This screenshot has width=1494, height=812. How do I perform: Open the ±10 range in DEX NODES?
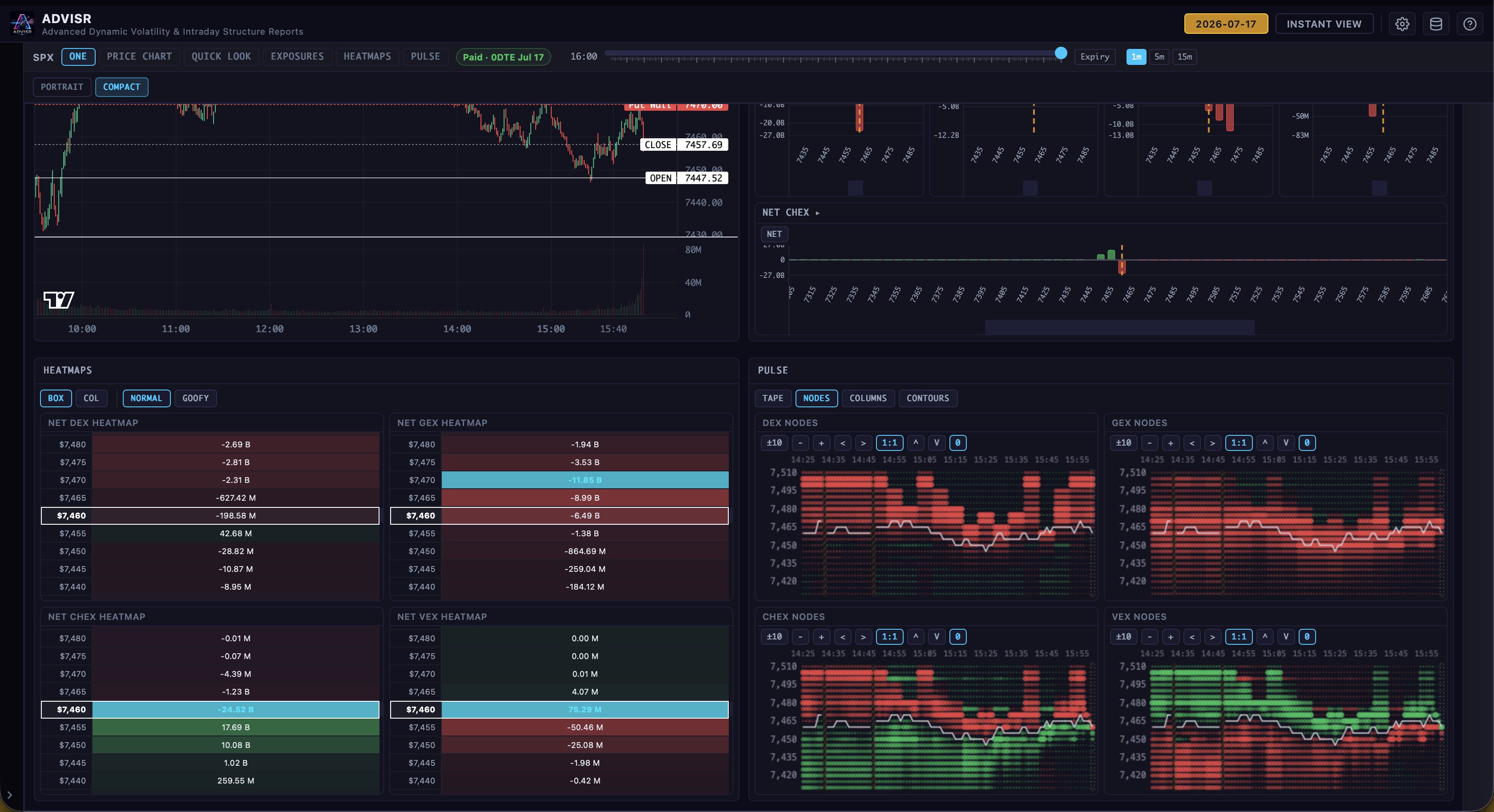pos(774,443)
